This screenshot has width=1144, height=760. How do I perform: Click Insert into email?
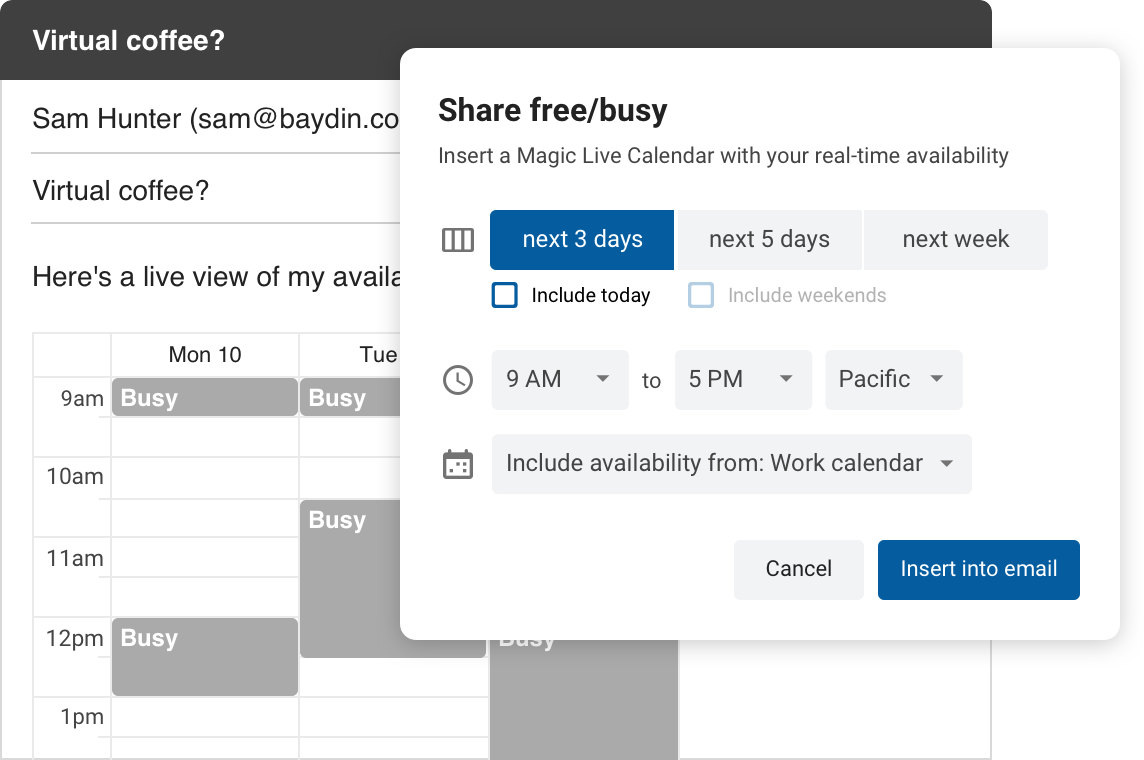[x=978, y=569]
